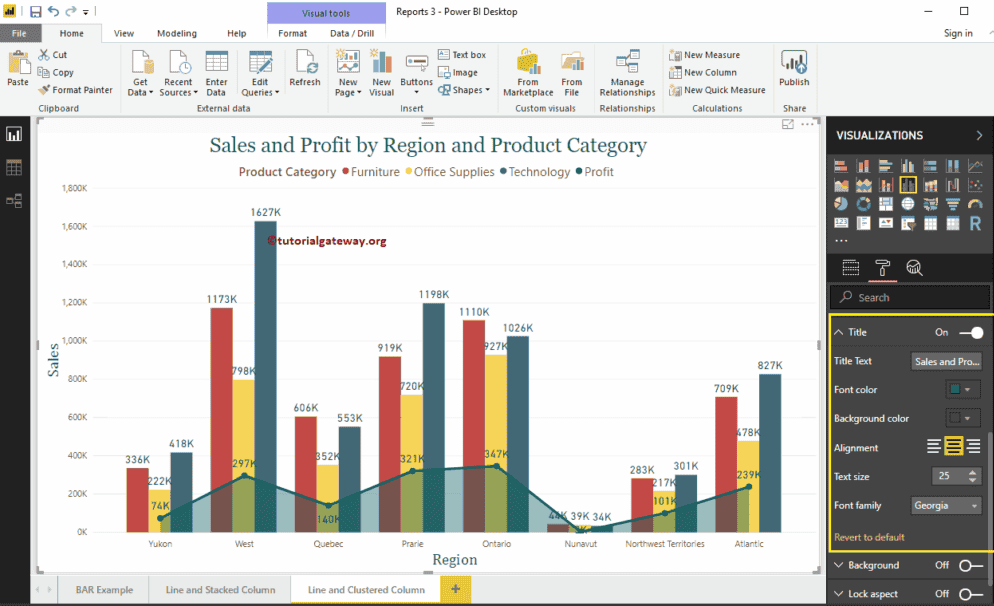The height and width of the screenshot is (606, 994).
Task: Open the Shapes dropdown
Action: click(464, 90)
